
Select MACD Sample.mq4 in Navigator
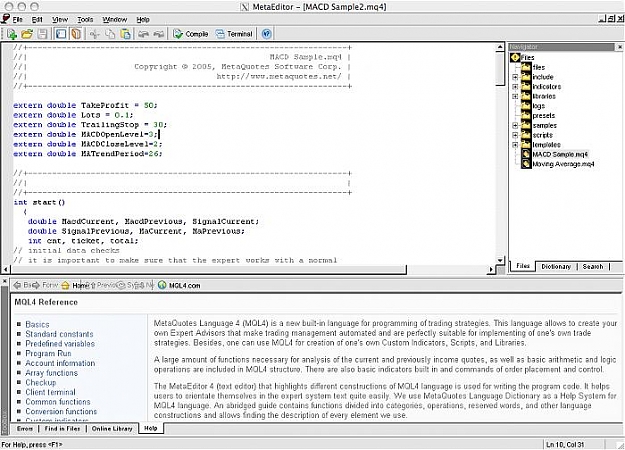[560, 154]
